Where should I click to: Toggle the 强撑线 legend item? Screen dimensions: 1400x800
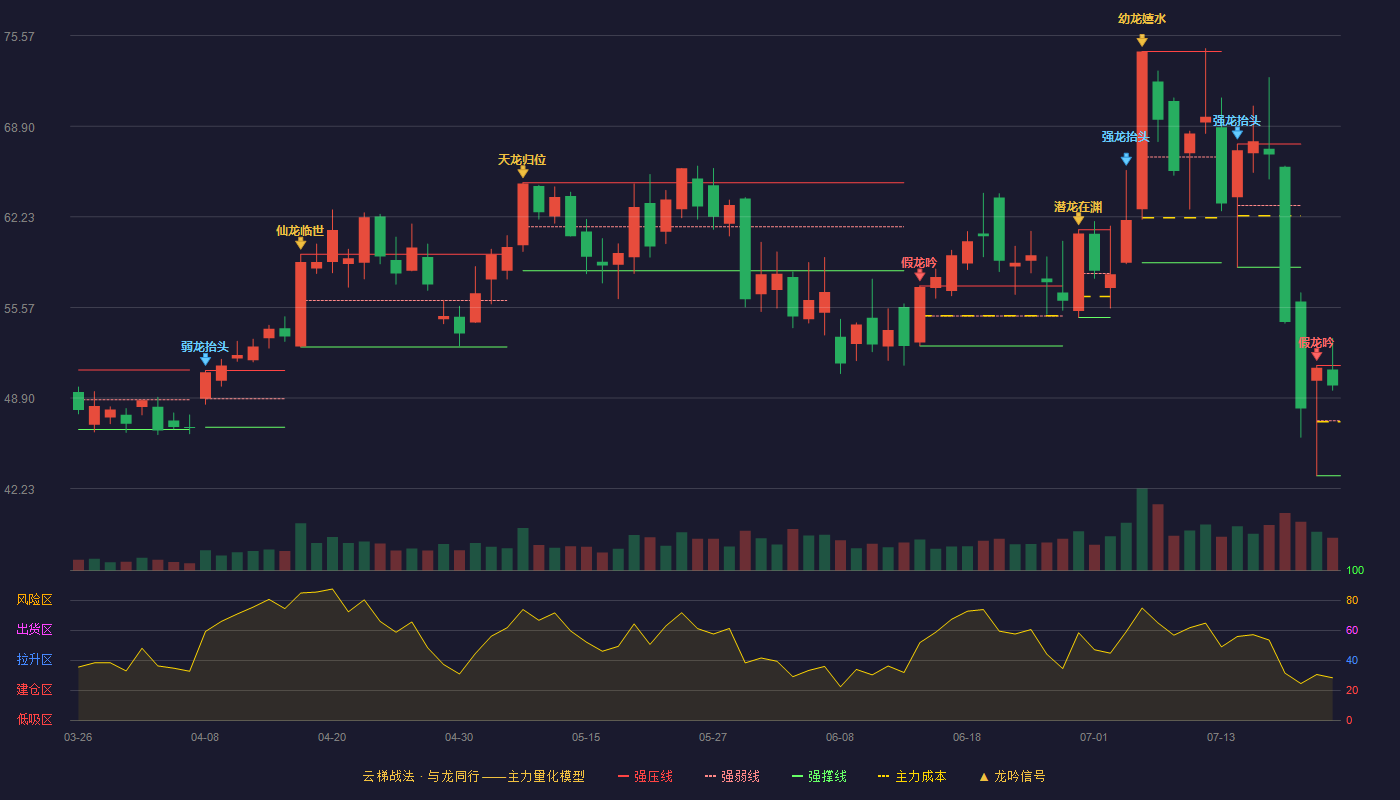[x=819, y=776]
